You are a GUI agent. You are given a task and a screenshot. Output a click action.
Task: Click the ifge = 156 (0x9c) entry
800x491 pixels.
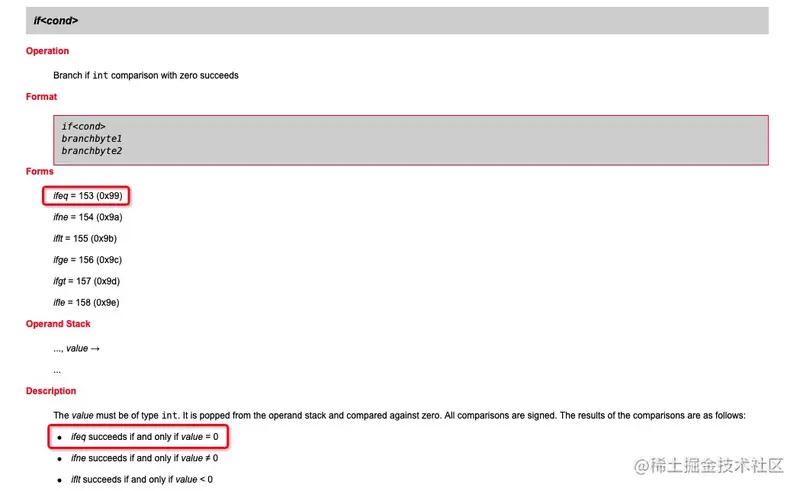click(x=87, y=260)
